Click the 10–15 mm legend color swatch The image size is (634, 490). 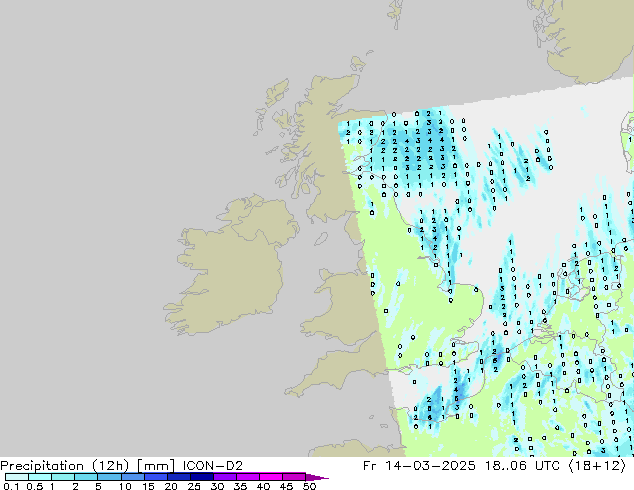coord(132,477)
